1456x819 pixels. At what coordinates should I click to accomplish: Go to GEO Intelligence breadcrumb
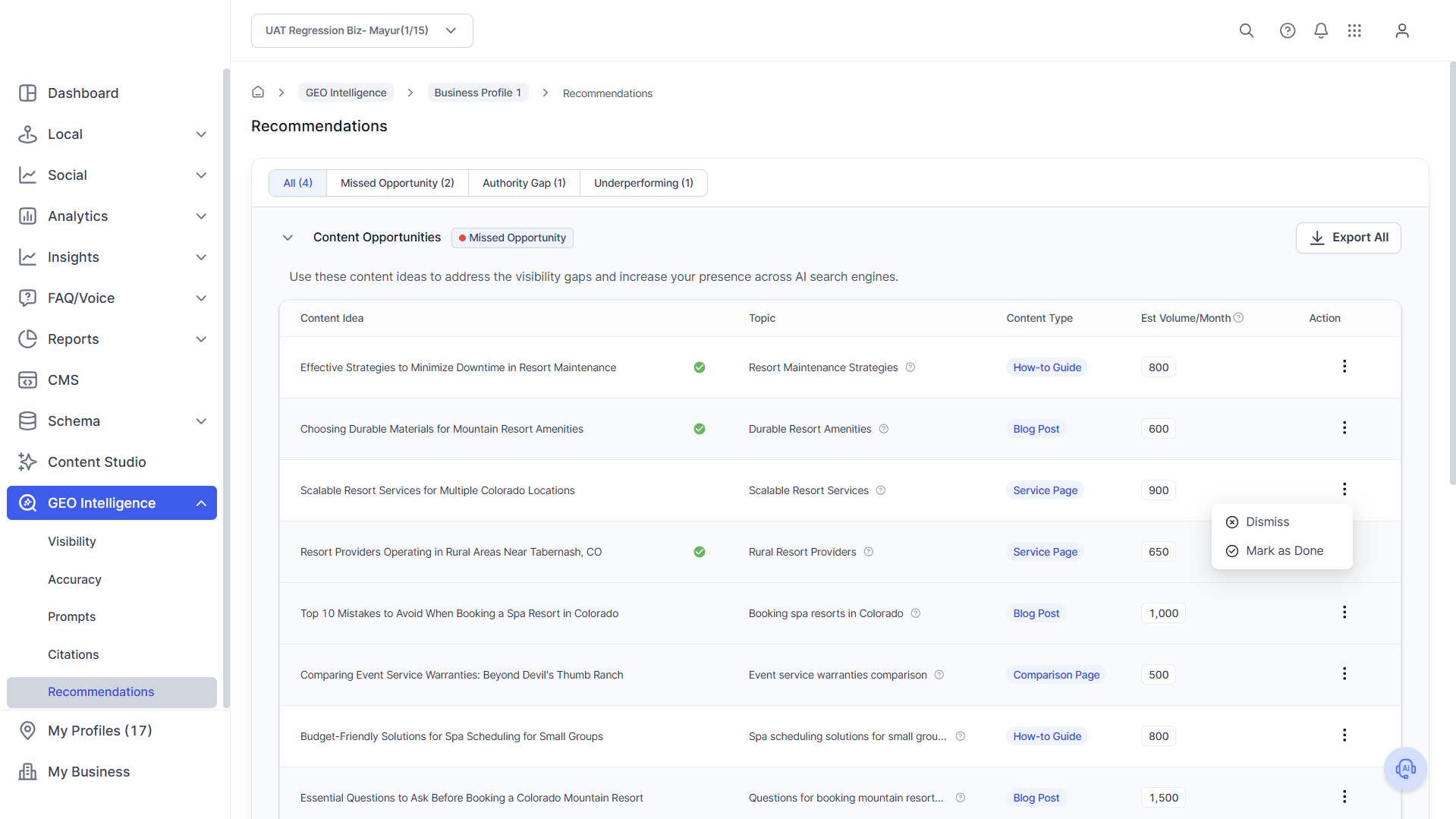point(346,93)
